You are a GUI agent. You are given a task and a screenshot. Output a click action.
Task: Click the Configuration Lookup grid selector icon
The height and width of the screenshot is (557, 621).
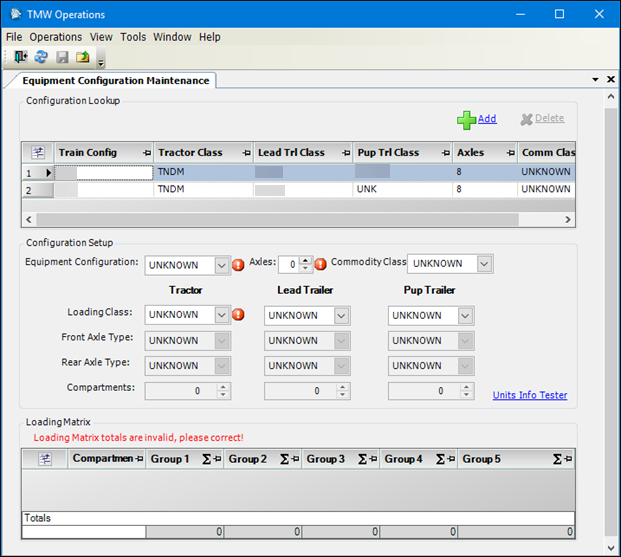tap(38, 153)
